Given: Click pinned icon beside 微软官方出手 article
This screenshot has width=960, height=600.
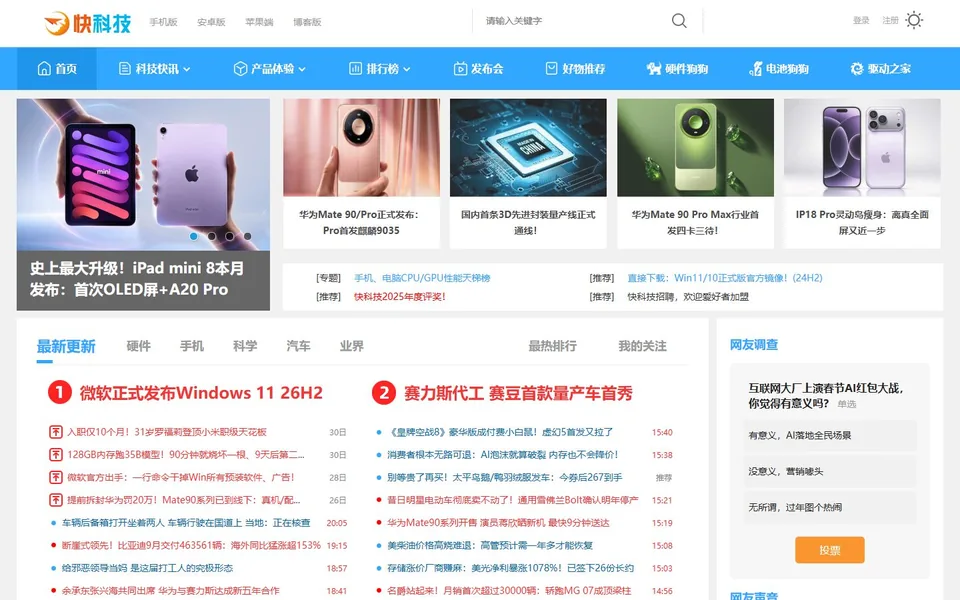Looking at the screenshot, I should [x=56, y=478].
